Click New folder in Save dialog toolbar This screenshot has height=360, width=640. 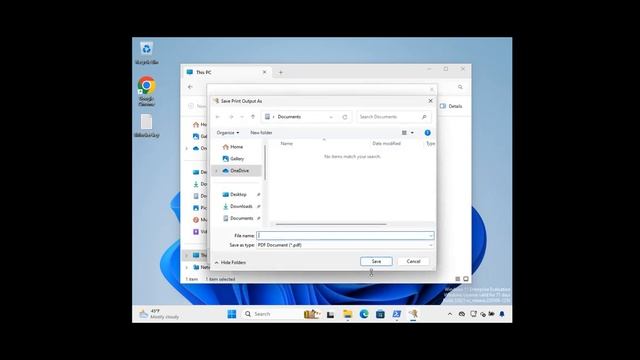261,133
